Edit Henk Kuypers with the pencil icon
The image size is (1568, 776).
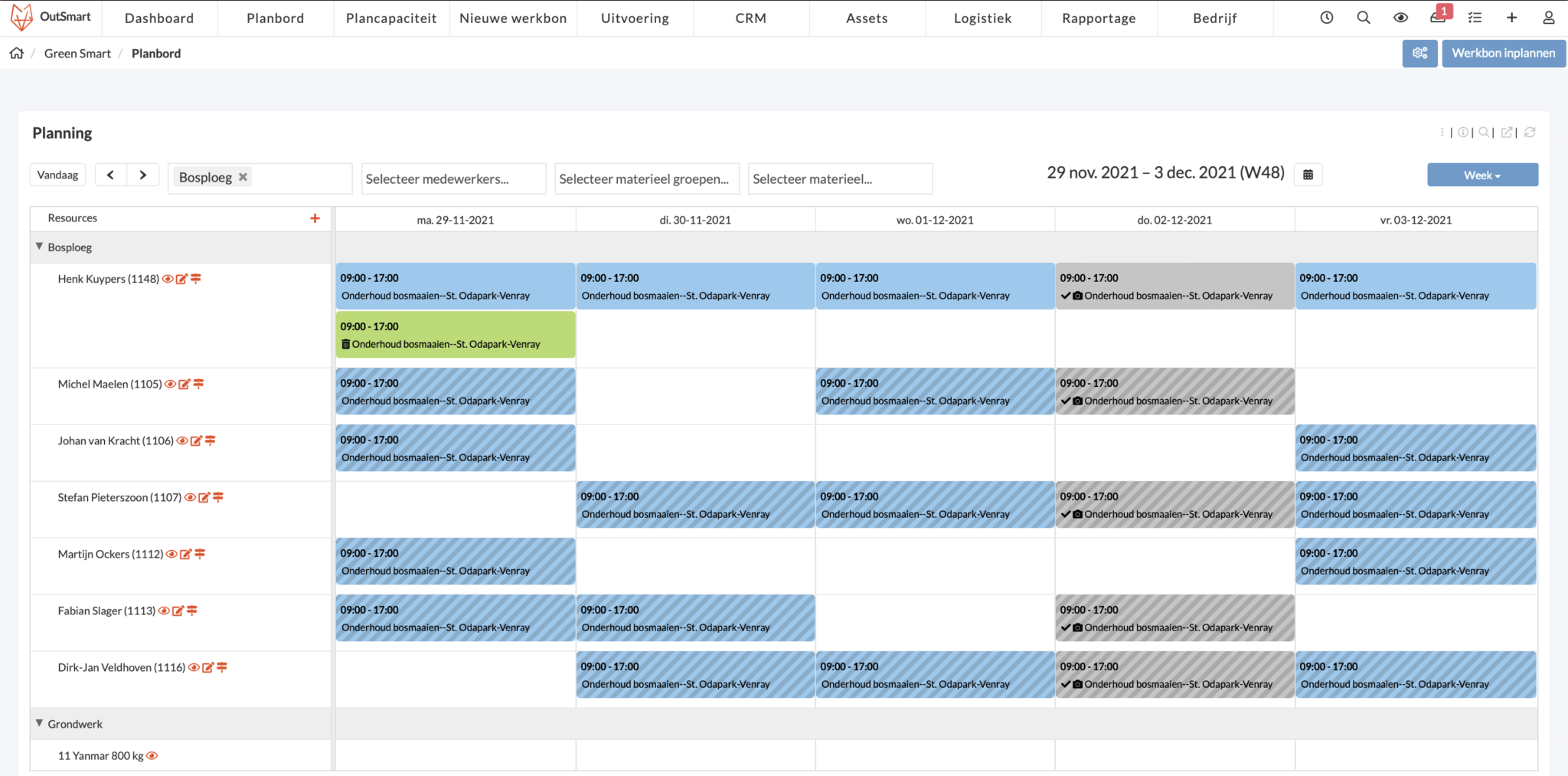182,279
